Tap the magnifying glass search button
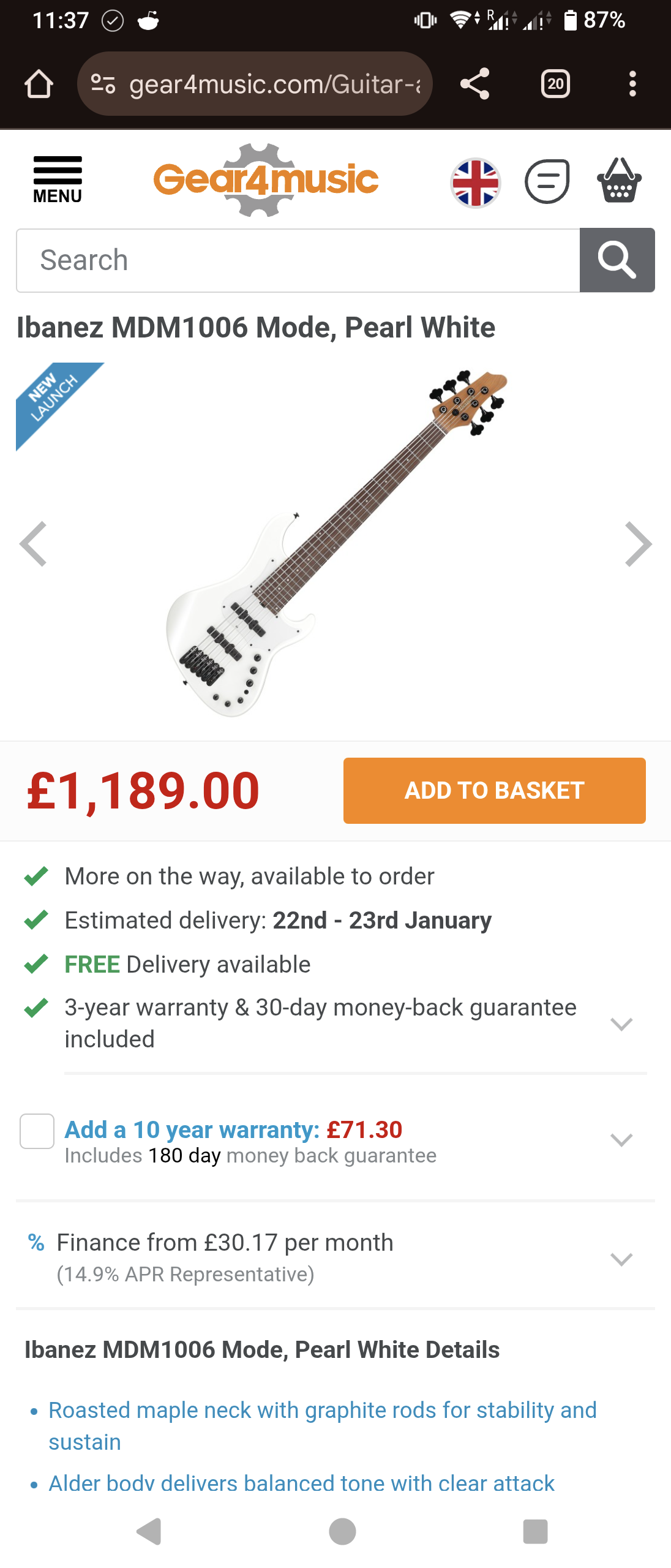The height and width of the screenshot is (1568, 671). (617, 260)
